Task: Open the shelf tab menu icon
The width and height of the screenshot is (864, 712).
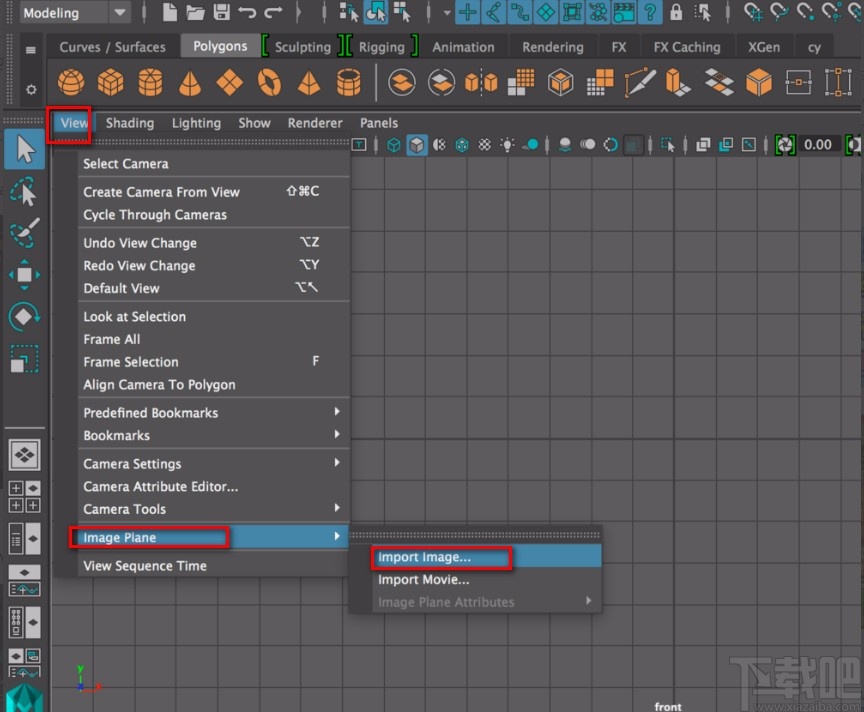Action: point(31,50)
